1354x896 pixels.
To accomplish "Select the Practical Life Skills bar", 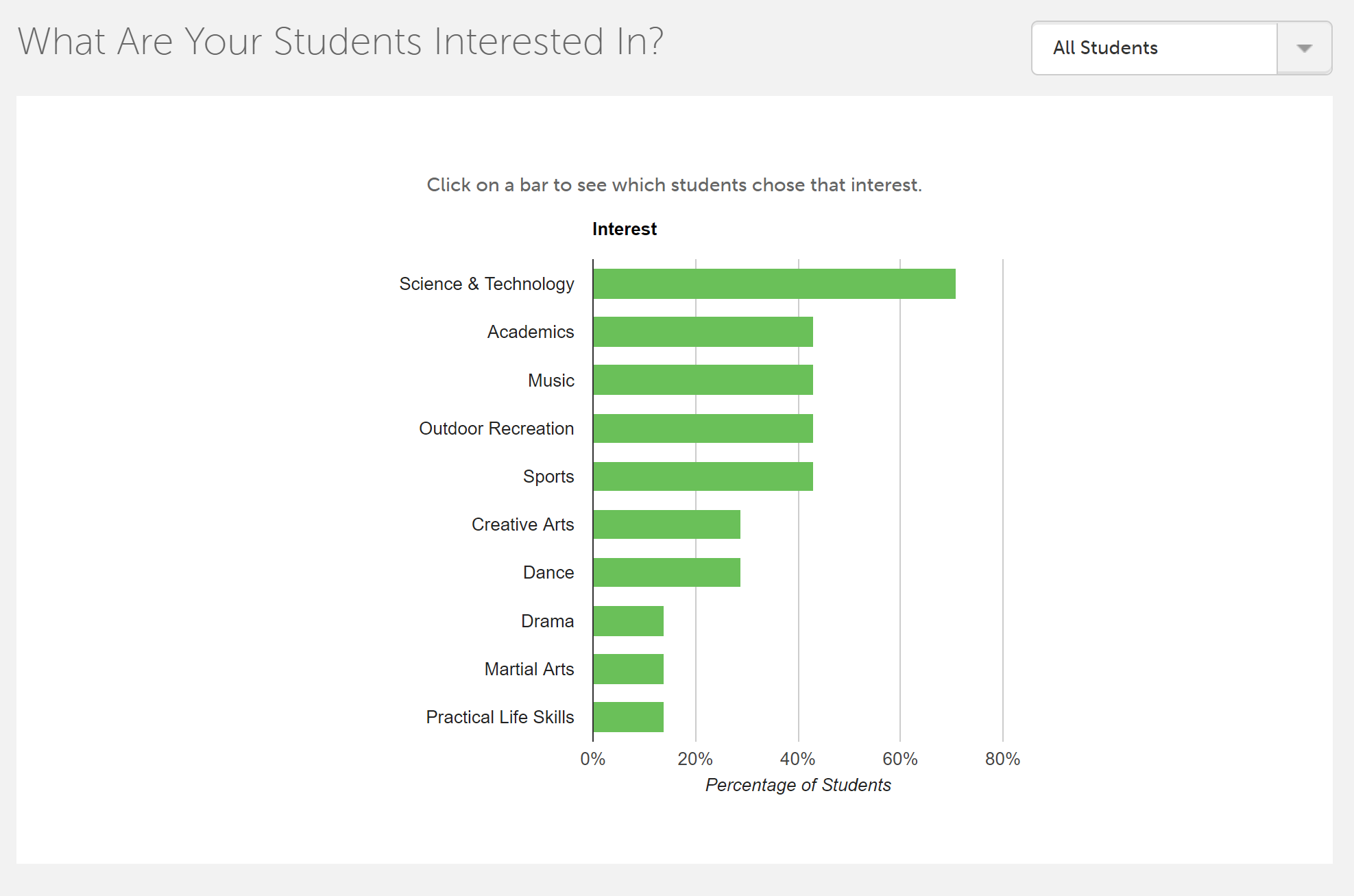I will 628,717.
